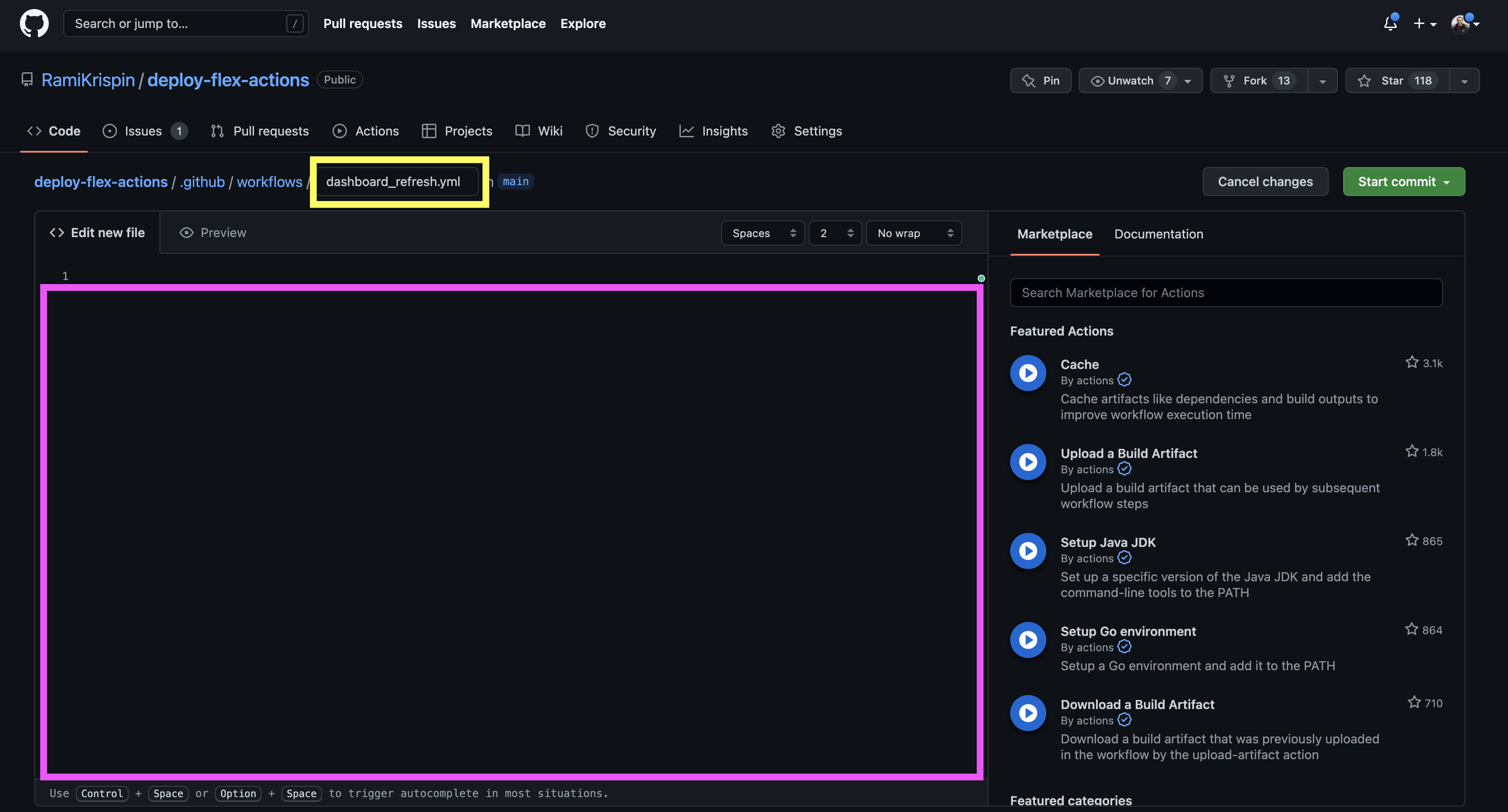The image size is (1508, 812).
Task: Click the Cache action play icon
Action: coord(1027,373)
